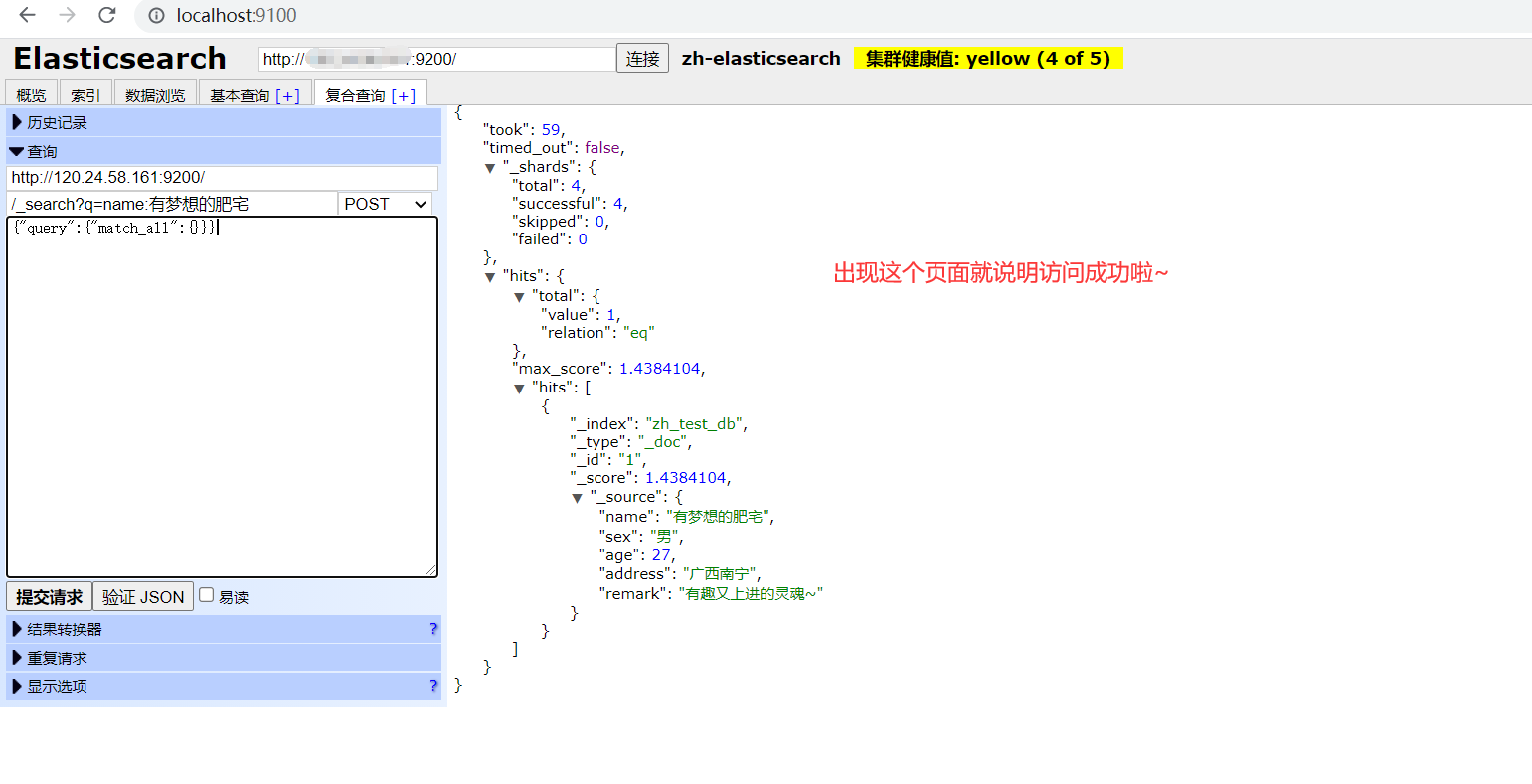Expand the 结果转换器 section
Image resolution: width=1532 pixels, height=784 pixels.
224,629
